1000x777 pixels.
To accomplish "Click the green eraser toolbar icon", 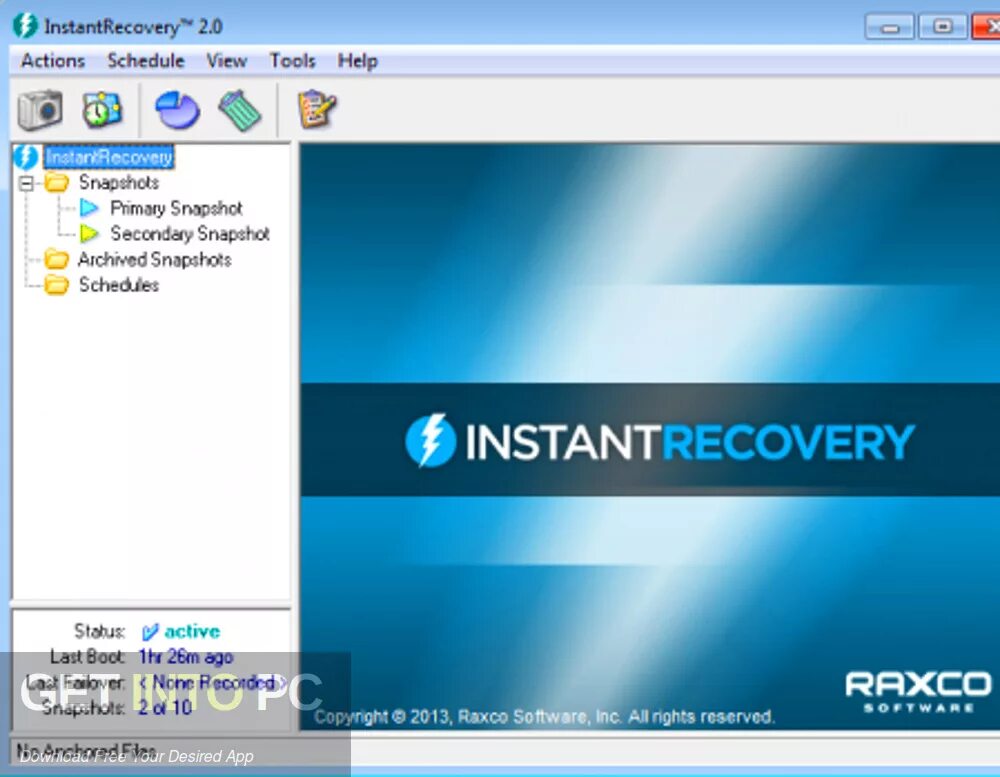I will click(240, 110).
